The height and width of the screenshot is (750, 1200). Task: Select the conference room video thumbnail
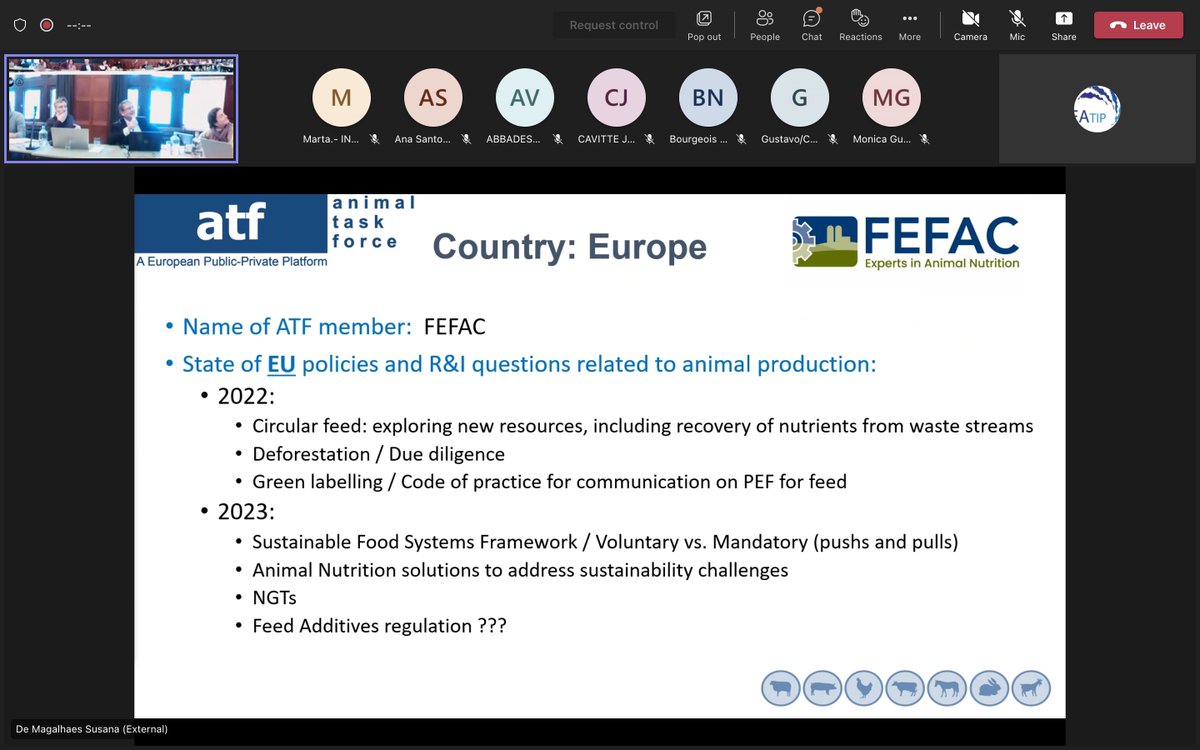click(121, 108)
